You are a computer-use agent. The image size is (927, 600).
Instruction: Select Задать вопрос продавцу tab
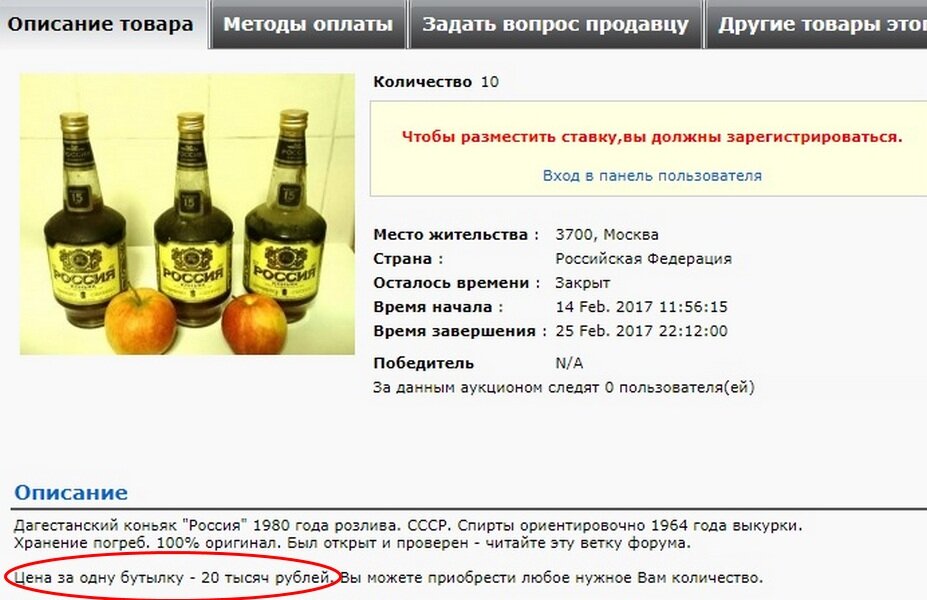coord(555,24)
